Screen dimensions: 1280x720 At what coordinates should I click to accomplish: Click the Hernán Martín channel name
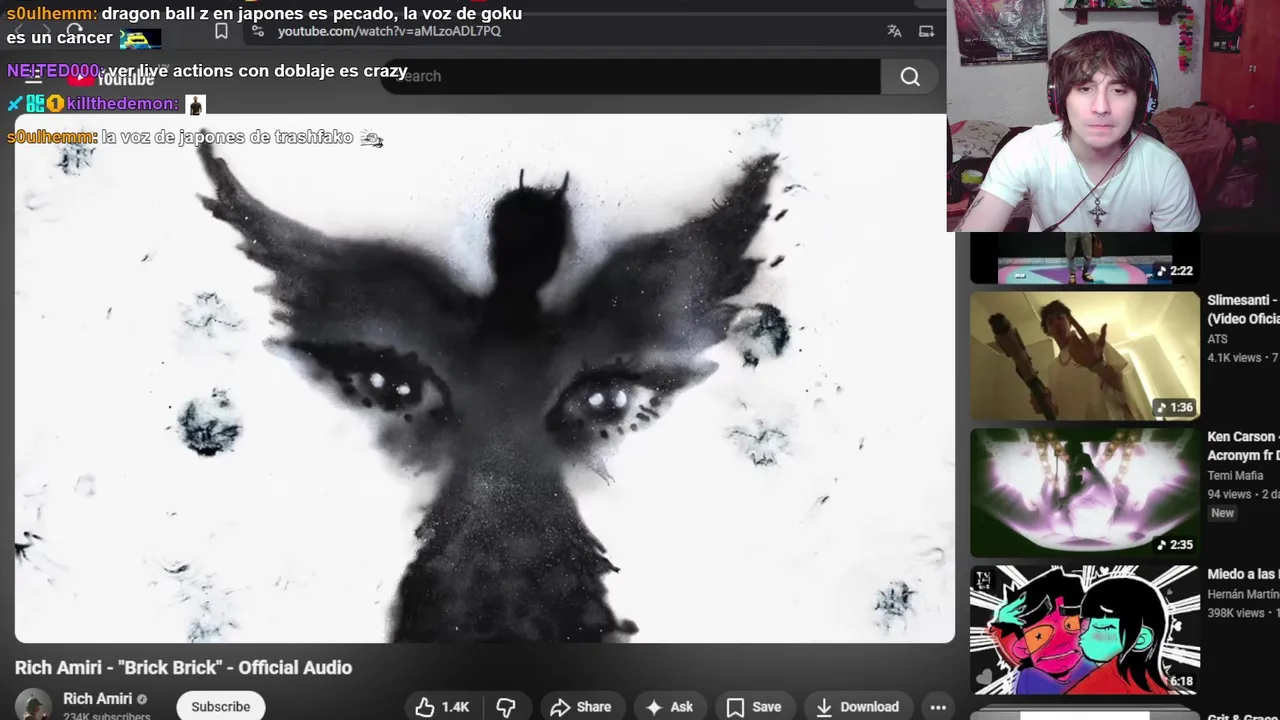[1243, 594]
